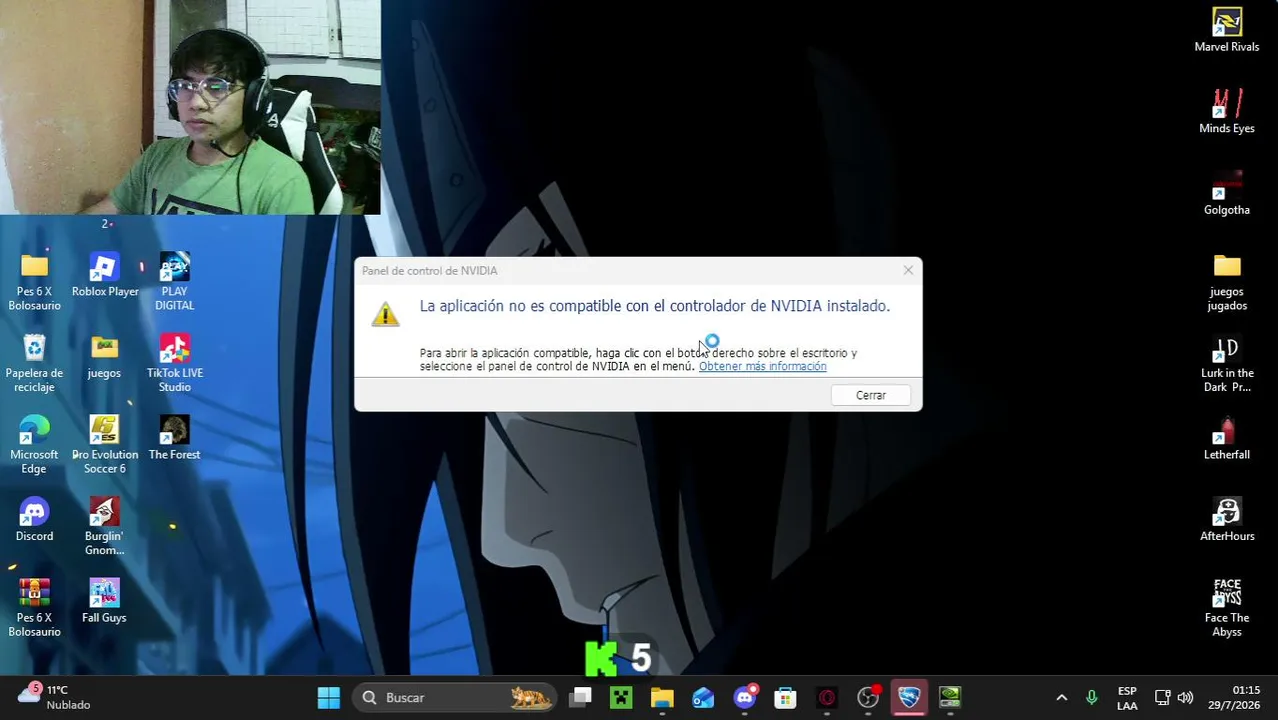Open the 'Obtener más información' link

(x=762, y=367)
